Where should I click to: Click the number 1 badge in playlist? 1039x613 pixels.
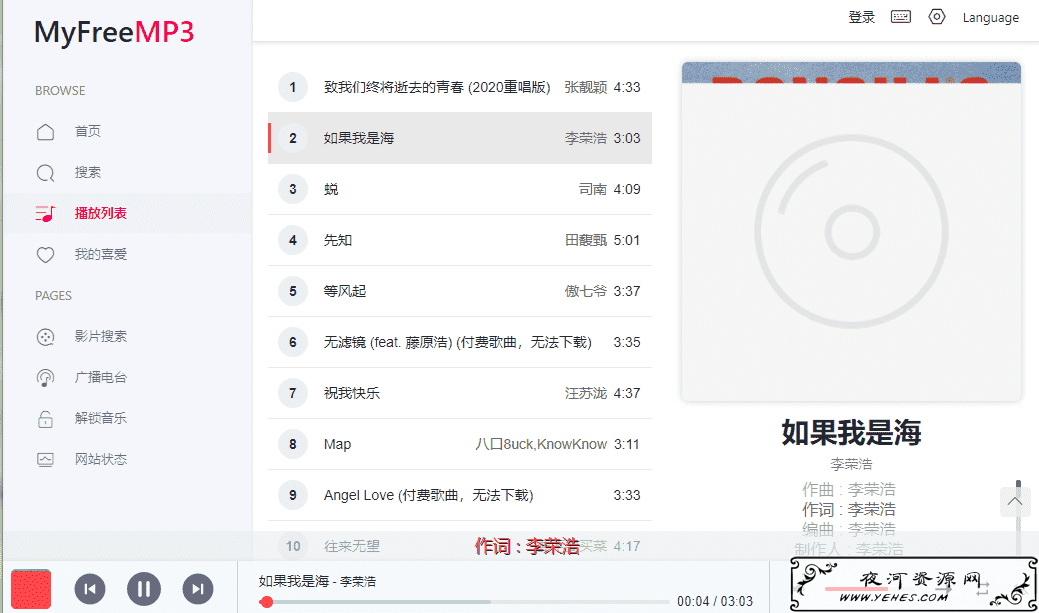tap(293, 87)
